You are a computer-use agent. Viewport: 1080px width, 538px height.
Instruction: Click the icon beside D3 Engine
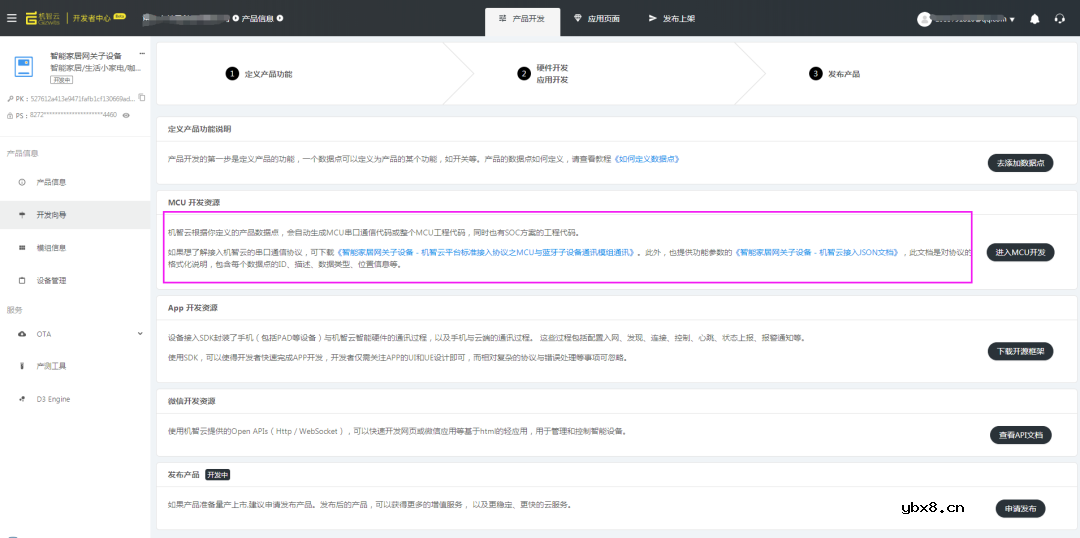point(22,398)
